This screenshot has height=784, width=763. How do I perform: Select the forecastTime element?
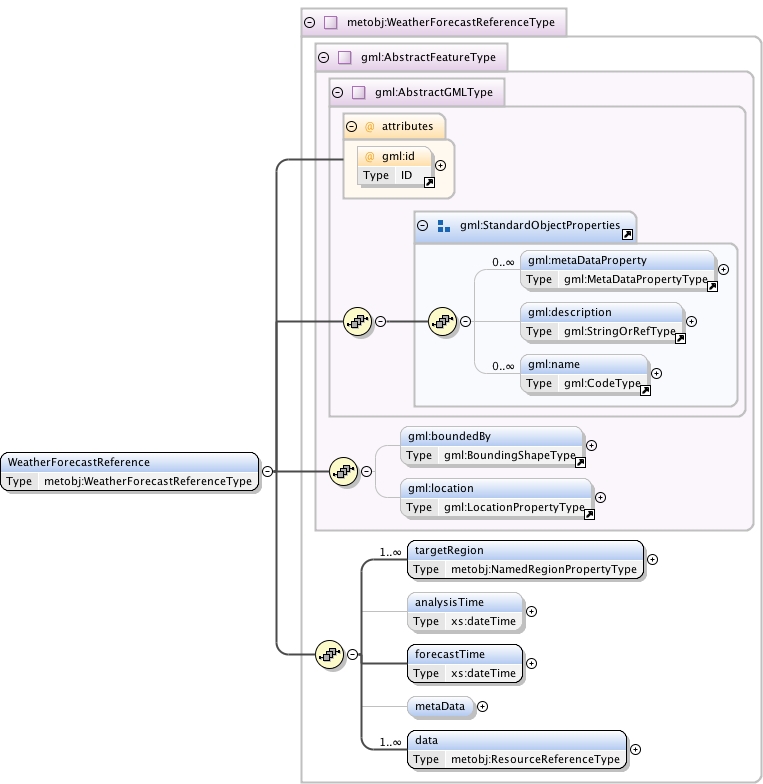[465, 664]
